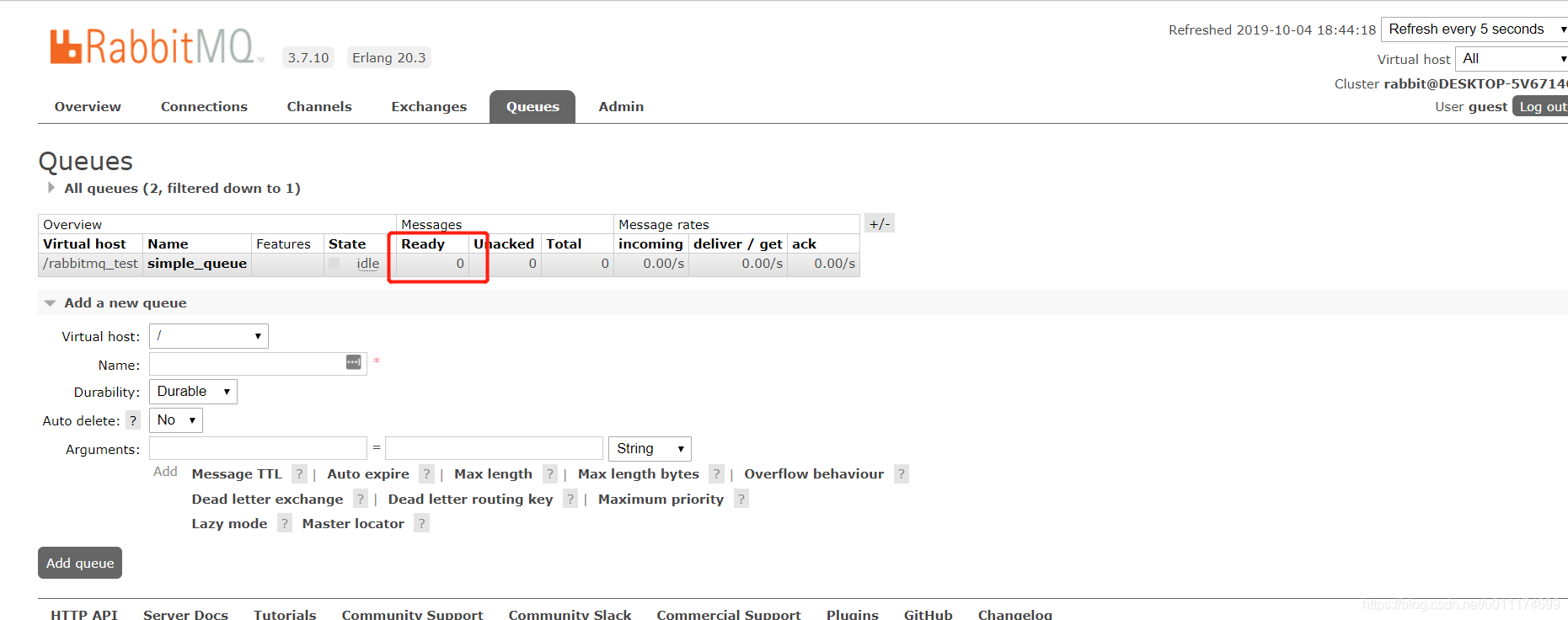Open help for Overflow behaviour
This screenshot has height=620, width=1568.
click(902, 474)
